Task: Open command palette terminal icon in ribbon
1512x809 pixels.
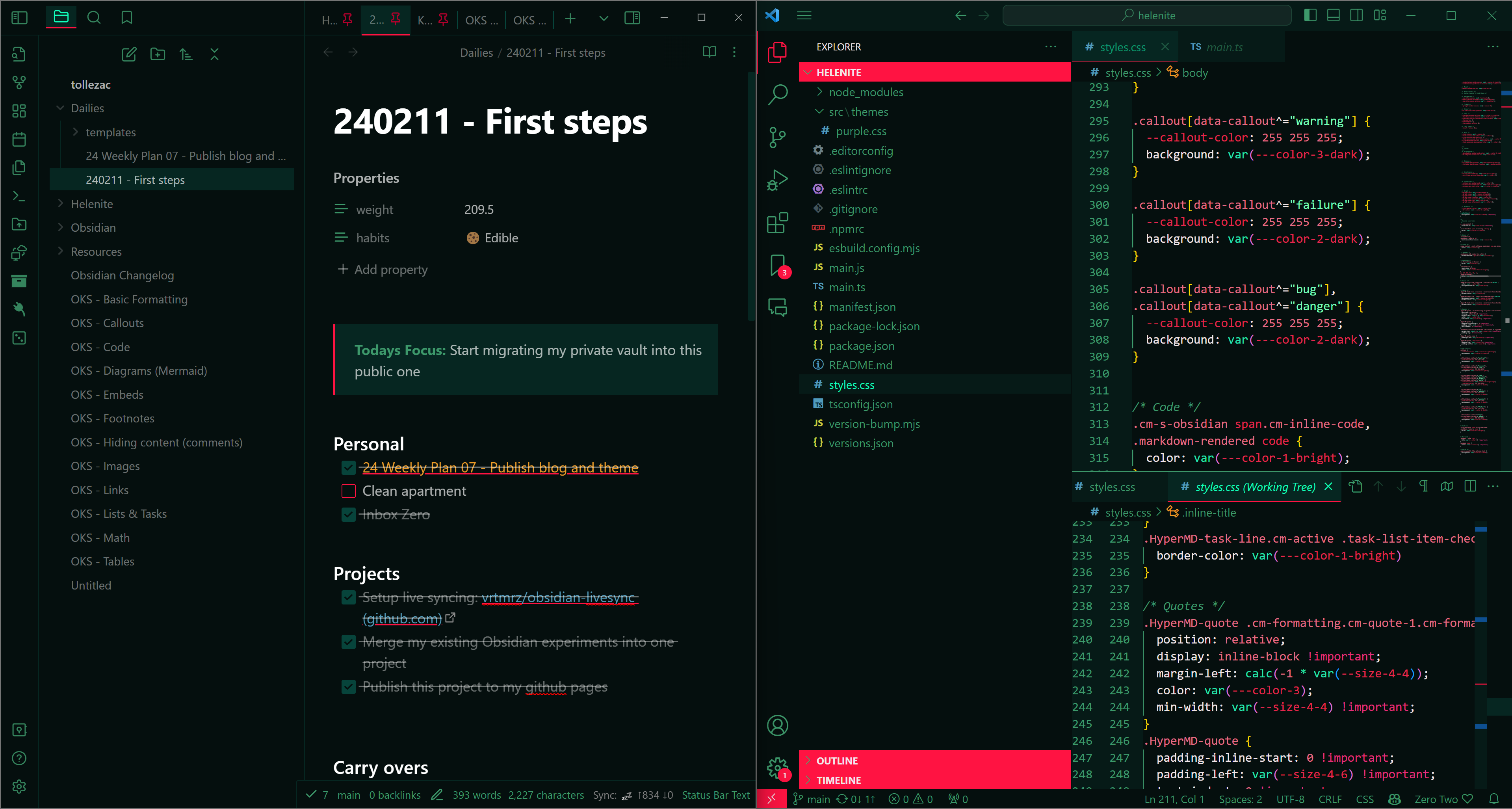Action: pyautogui.click(x=19, y=196)
